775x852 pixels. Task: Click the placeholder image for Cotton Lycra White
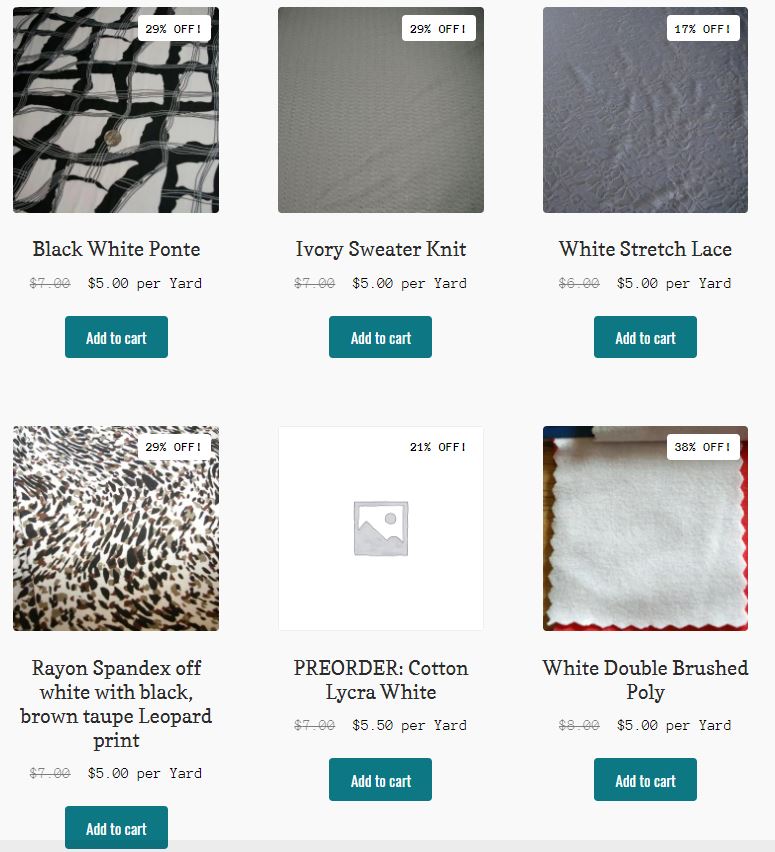tap(380, 528)
